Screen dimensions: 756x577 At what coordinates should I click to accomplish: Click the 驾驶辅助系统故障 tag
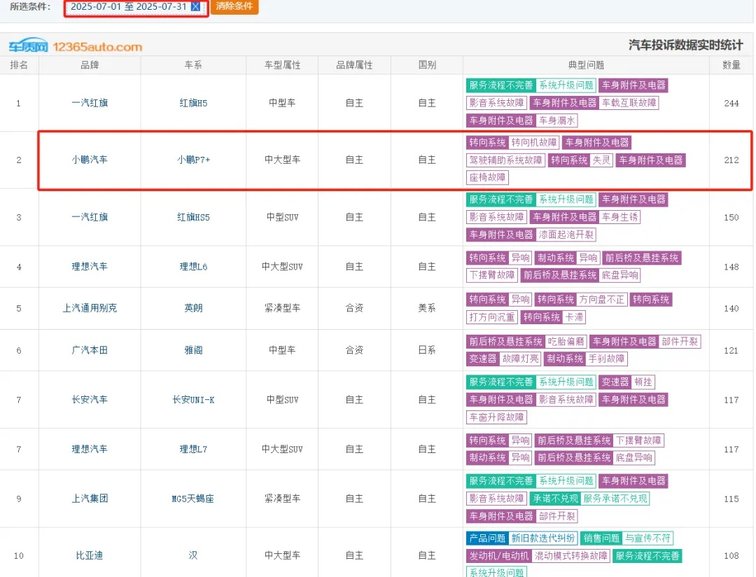tap(505, 160)
